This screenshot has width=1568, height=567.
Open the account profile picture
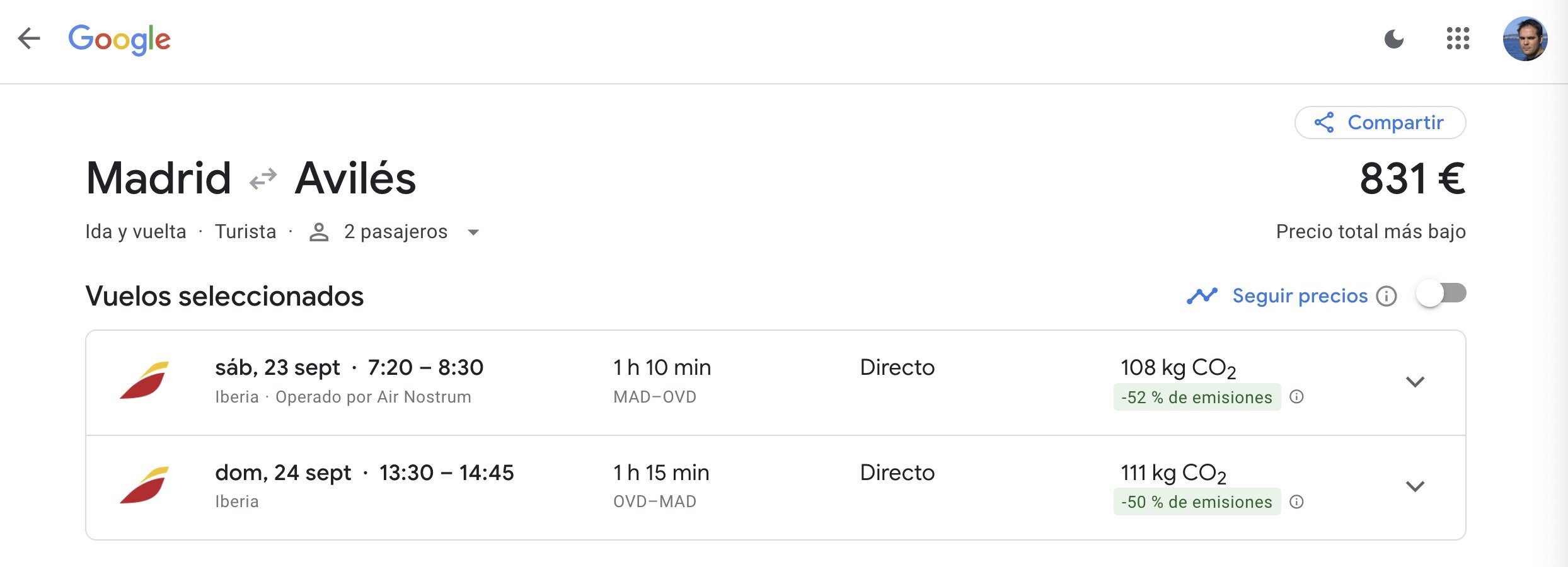tap(1525, 39)
